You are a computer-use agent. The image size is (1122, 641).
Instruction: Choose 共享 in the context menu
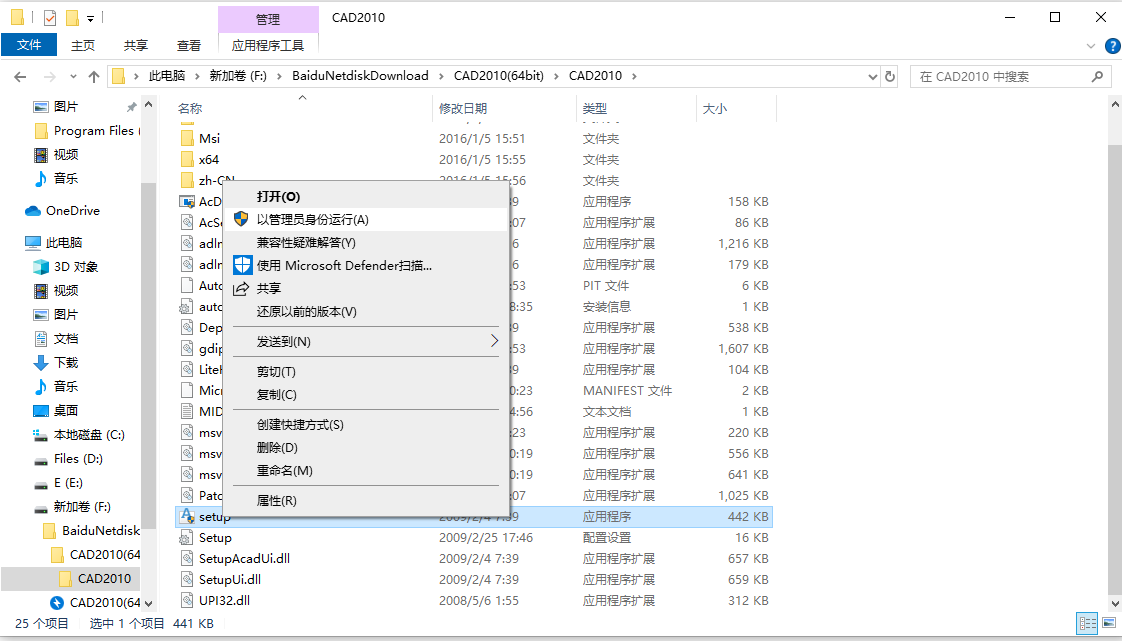pos(366,288)
